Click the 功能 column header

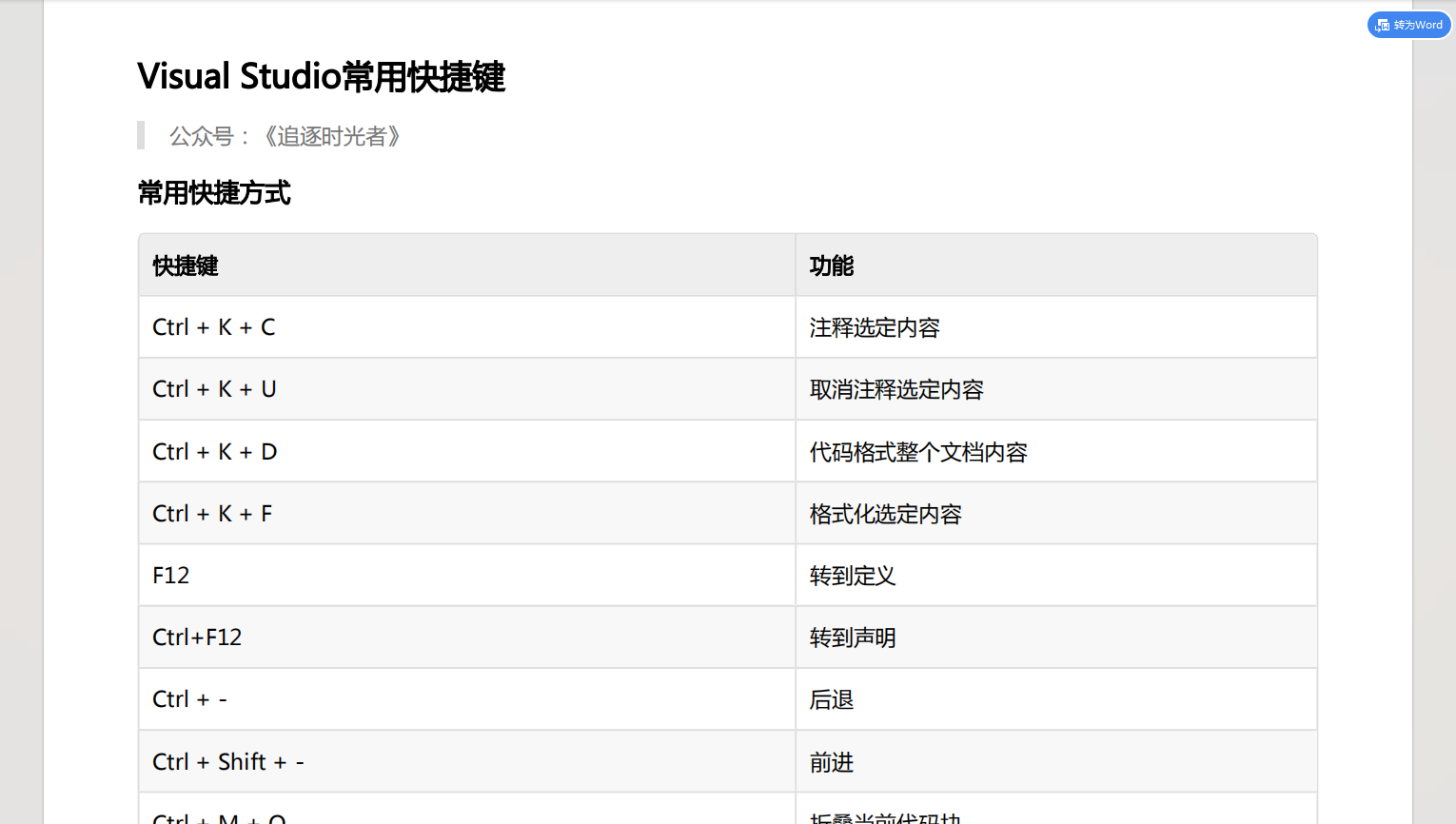pos(1056,265)
